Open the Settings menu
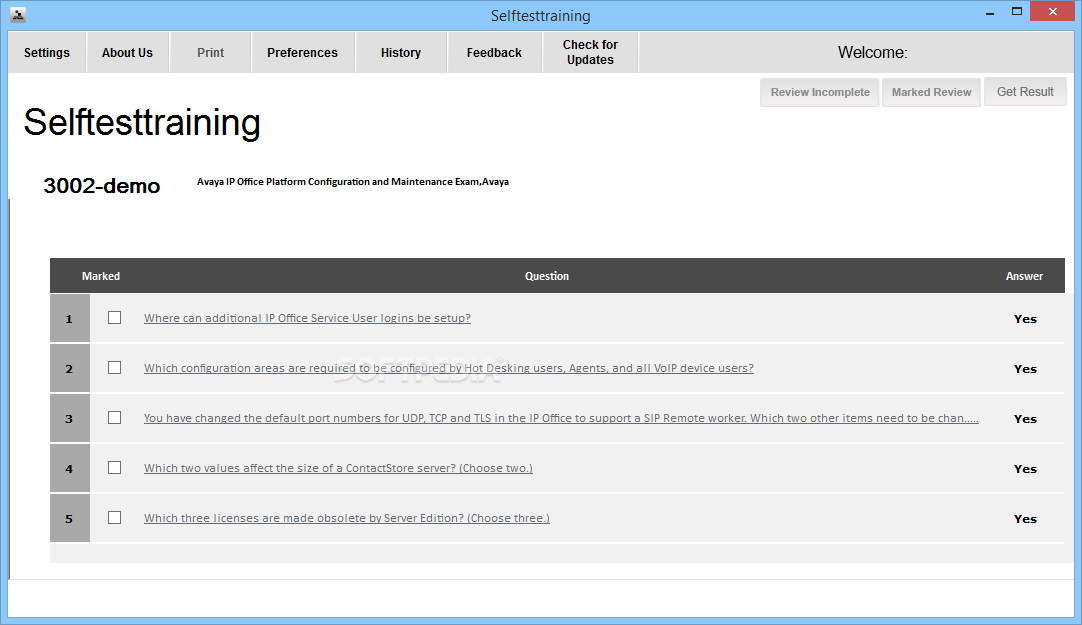1082x625 pixels. tap(47, 52)
